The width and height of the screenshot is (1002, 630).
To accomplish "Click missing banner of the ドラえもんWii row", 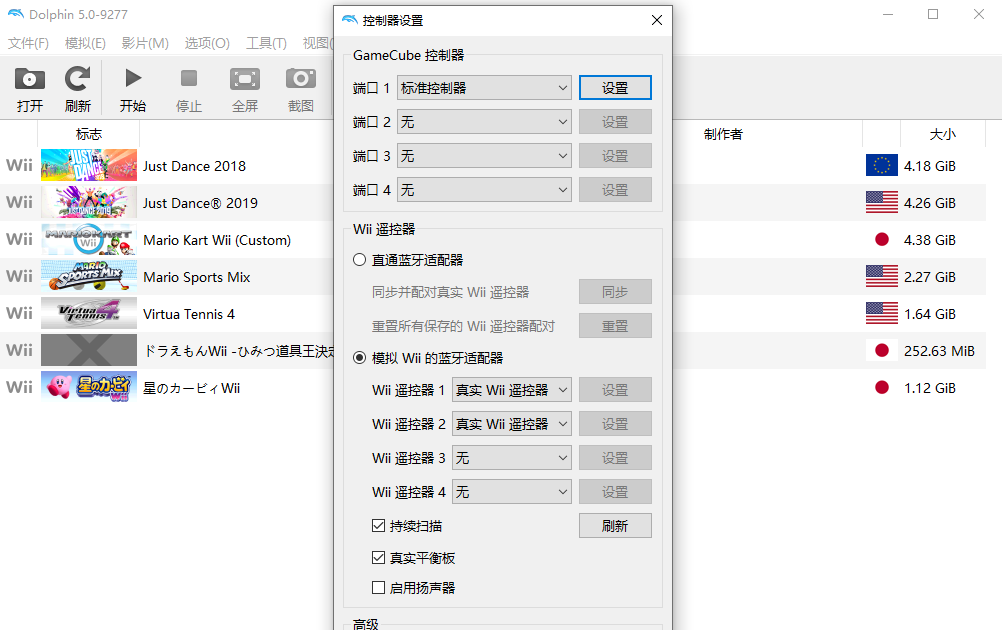I will pos(89,351).
